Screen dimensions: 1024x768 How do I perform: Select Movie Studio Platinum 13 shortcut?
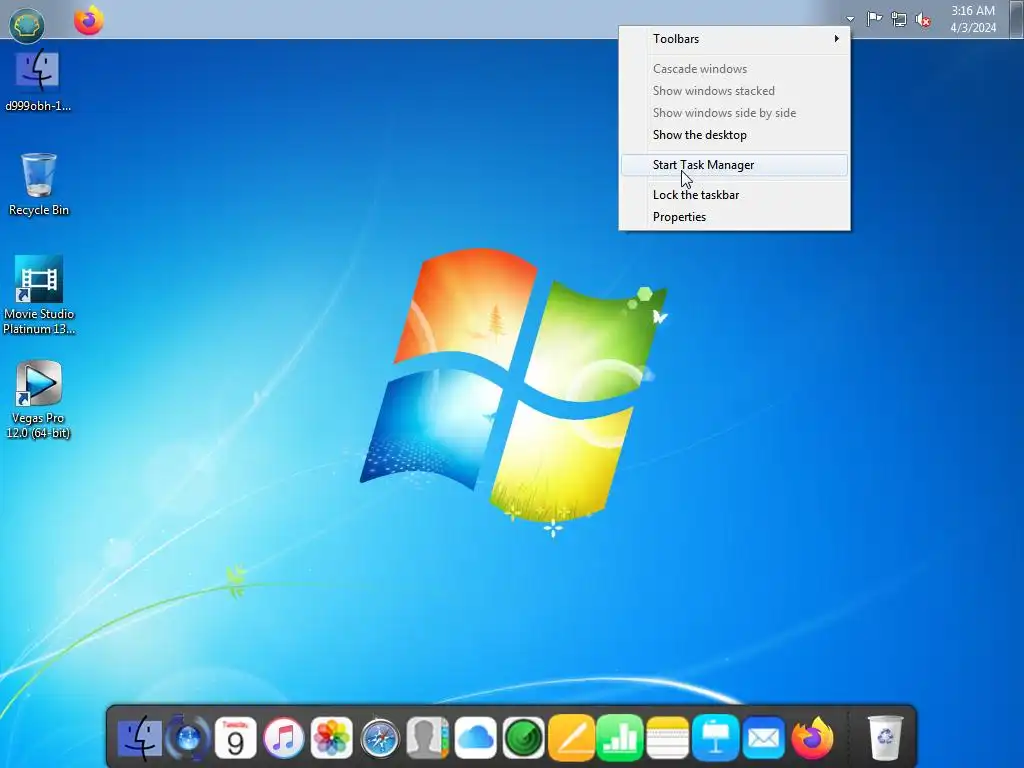39,295
